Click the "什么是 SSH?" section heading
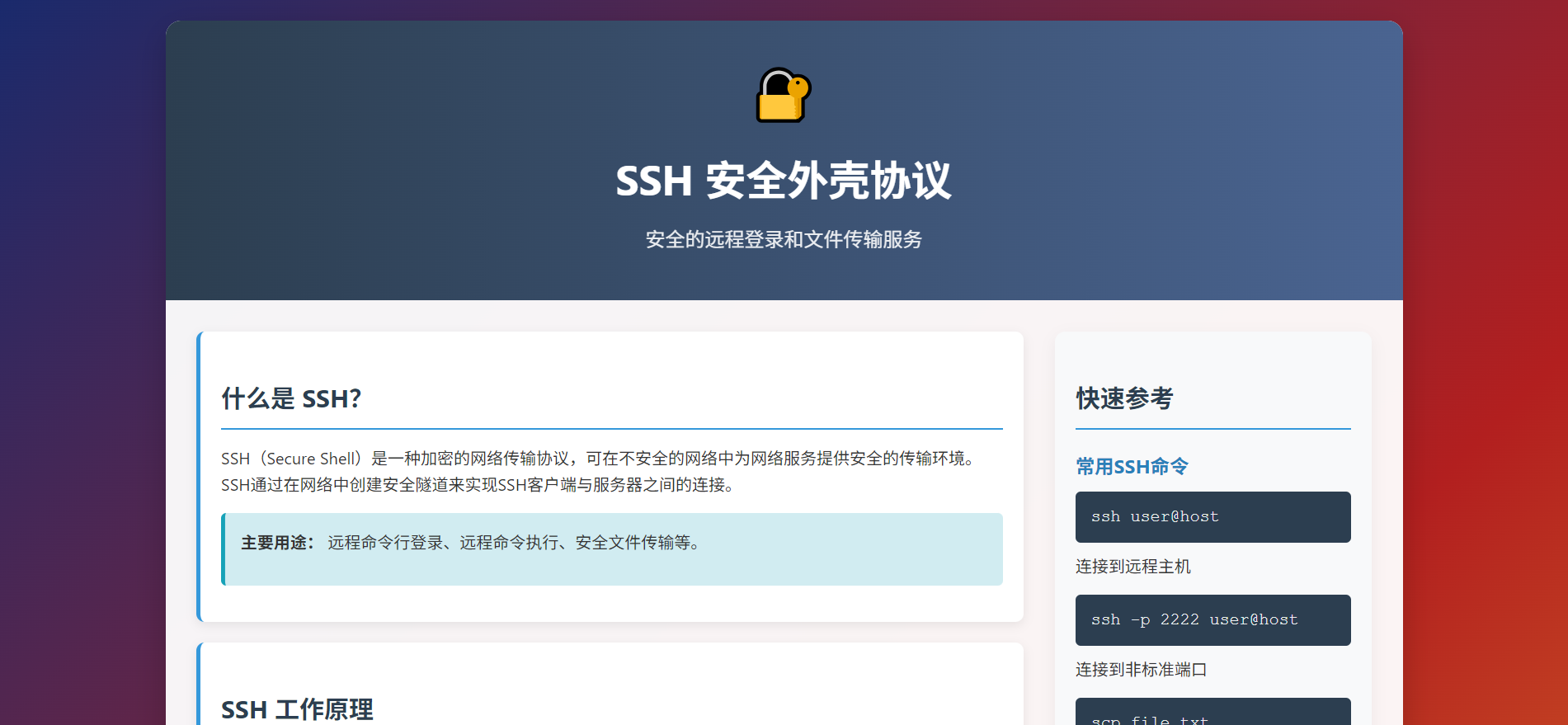This screenshot has width=1568, height=725. pos(291,399)
